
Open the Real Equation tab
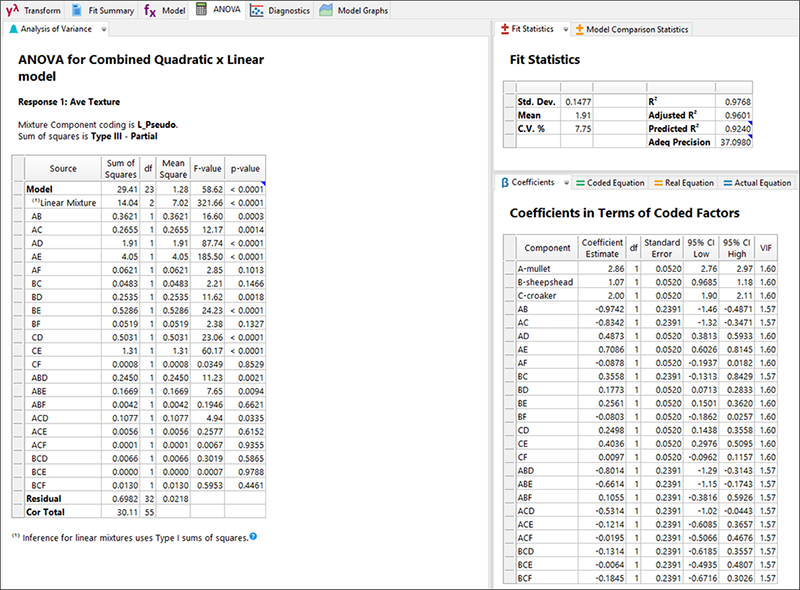click(x=684, y=183)
